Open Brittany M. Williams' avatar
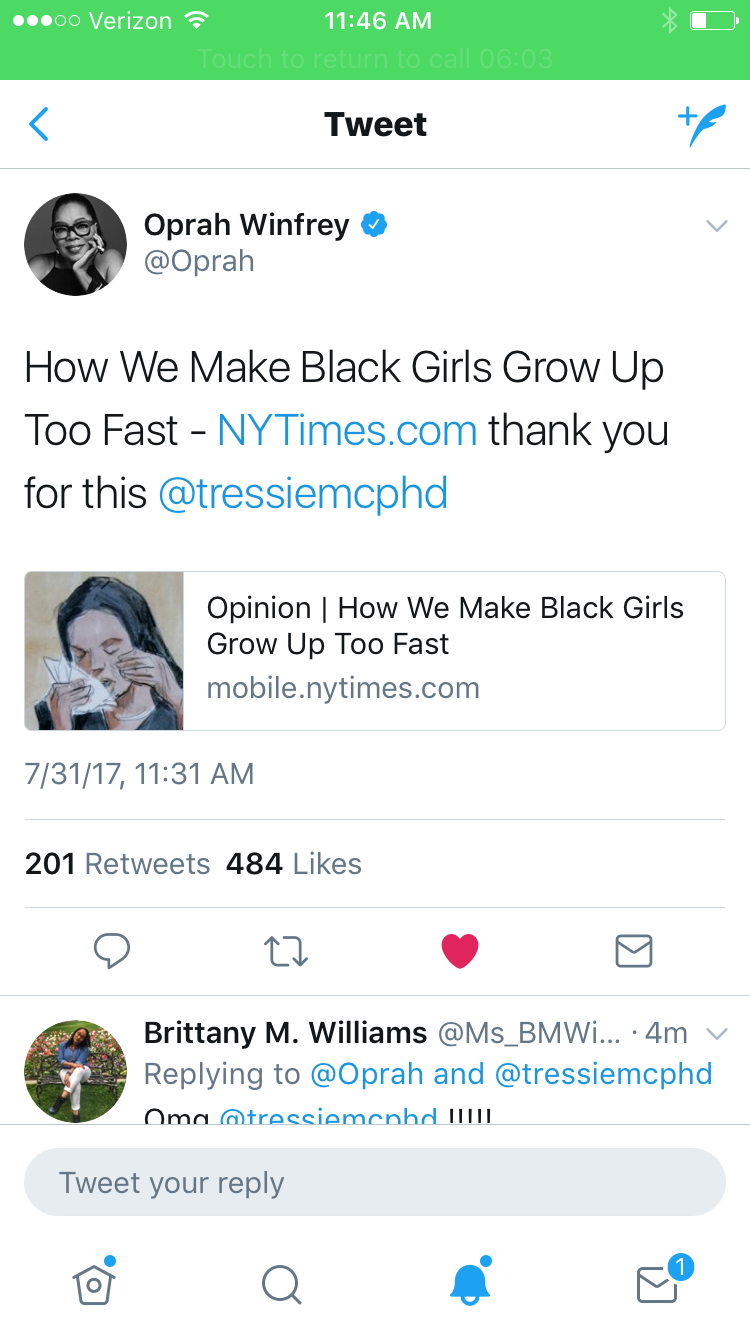Screen dimensions: 750x1334 click(x=76, y=1071)
